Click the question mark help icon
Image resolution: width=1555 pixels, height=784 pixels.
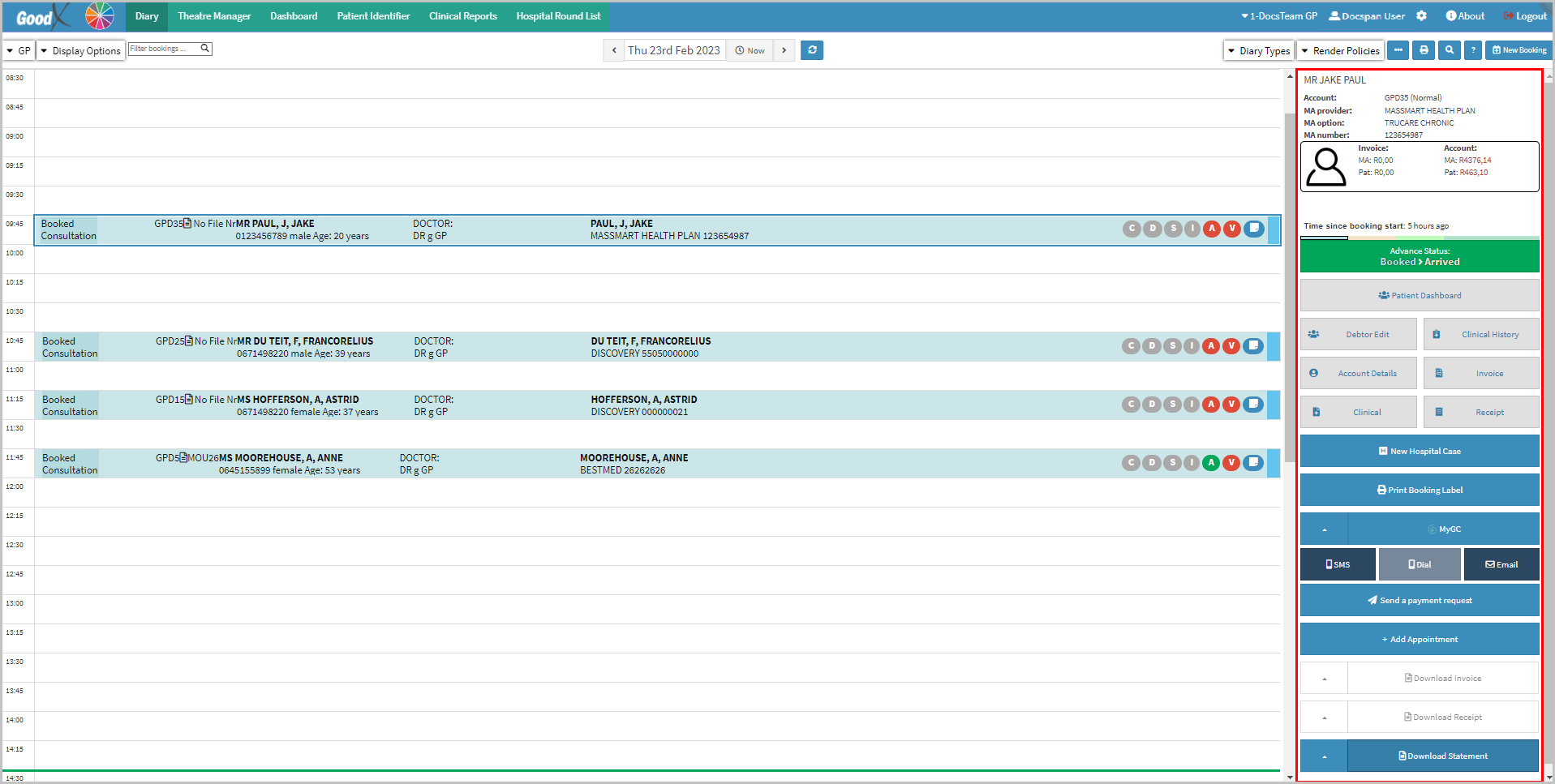1473,50
